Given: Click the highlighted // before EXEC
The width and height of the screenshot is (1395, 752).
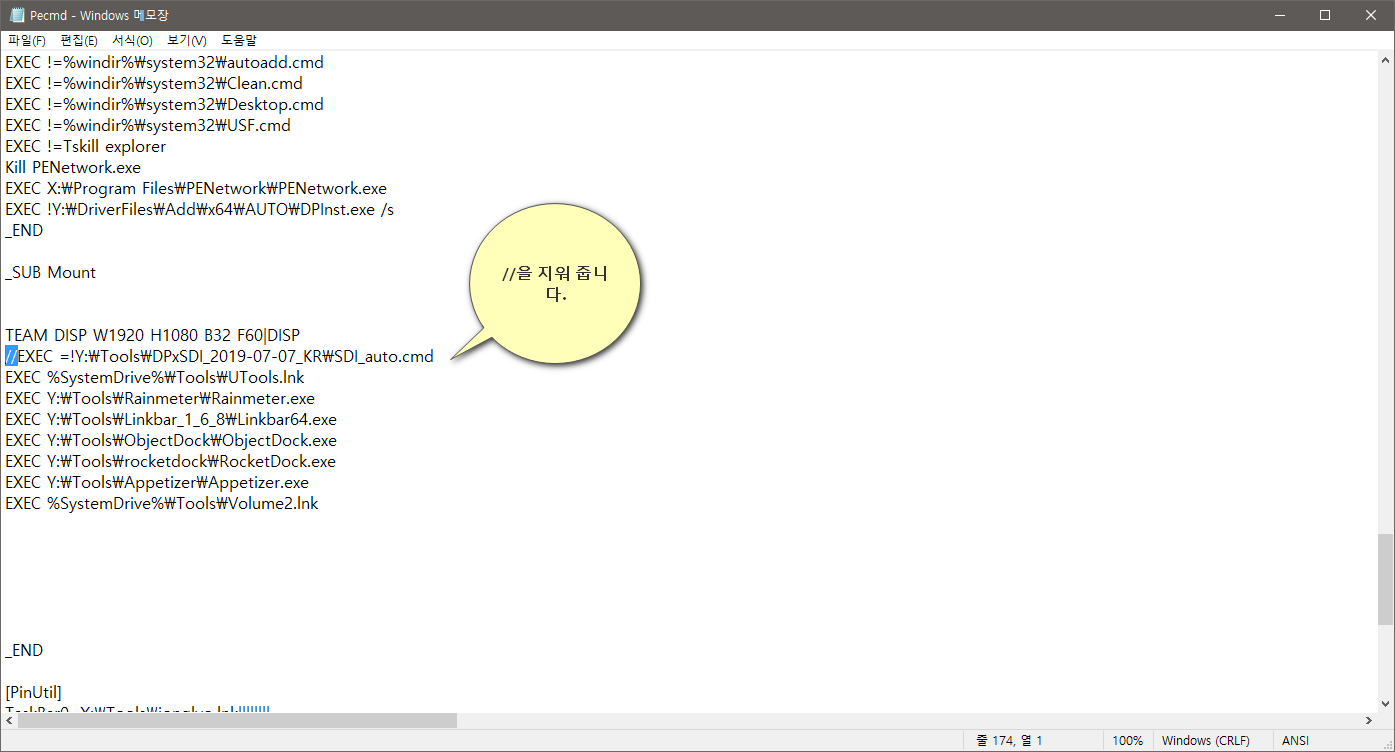Looking at the screenshot, I should point(11,356).
